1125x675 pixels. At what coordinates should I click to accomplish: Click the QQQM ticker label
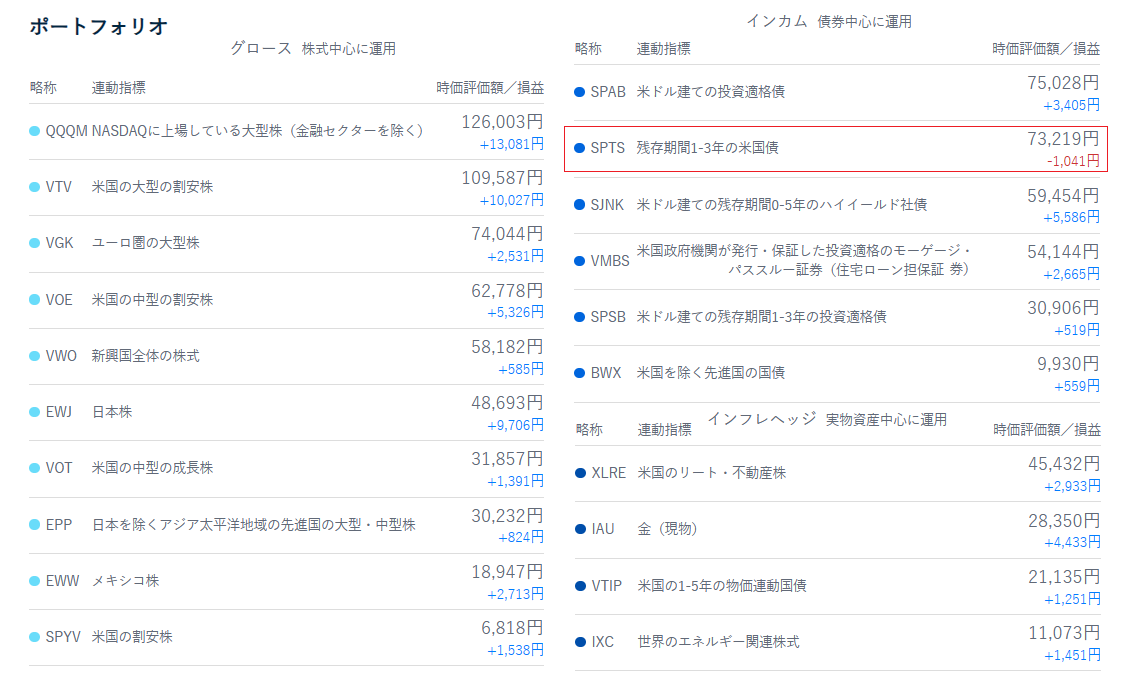tap(67, 131)
